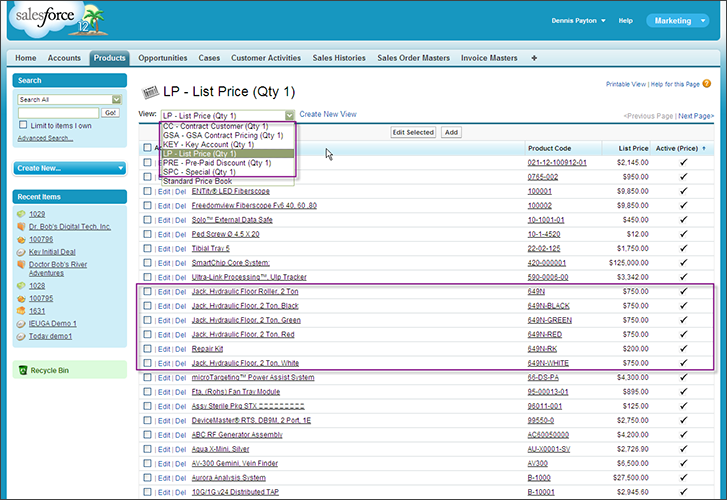Check the Repair Kit row checkbox
Viewport: 727px width, 500px height.
[147, 348]
